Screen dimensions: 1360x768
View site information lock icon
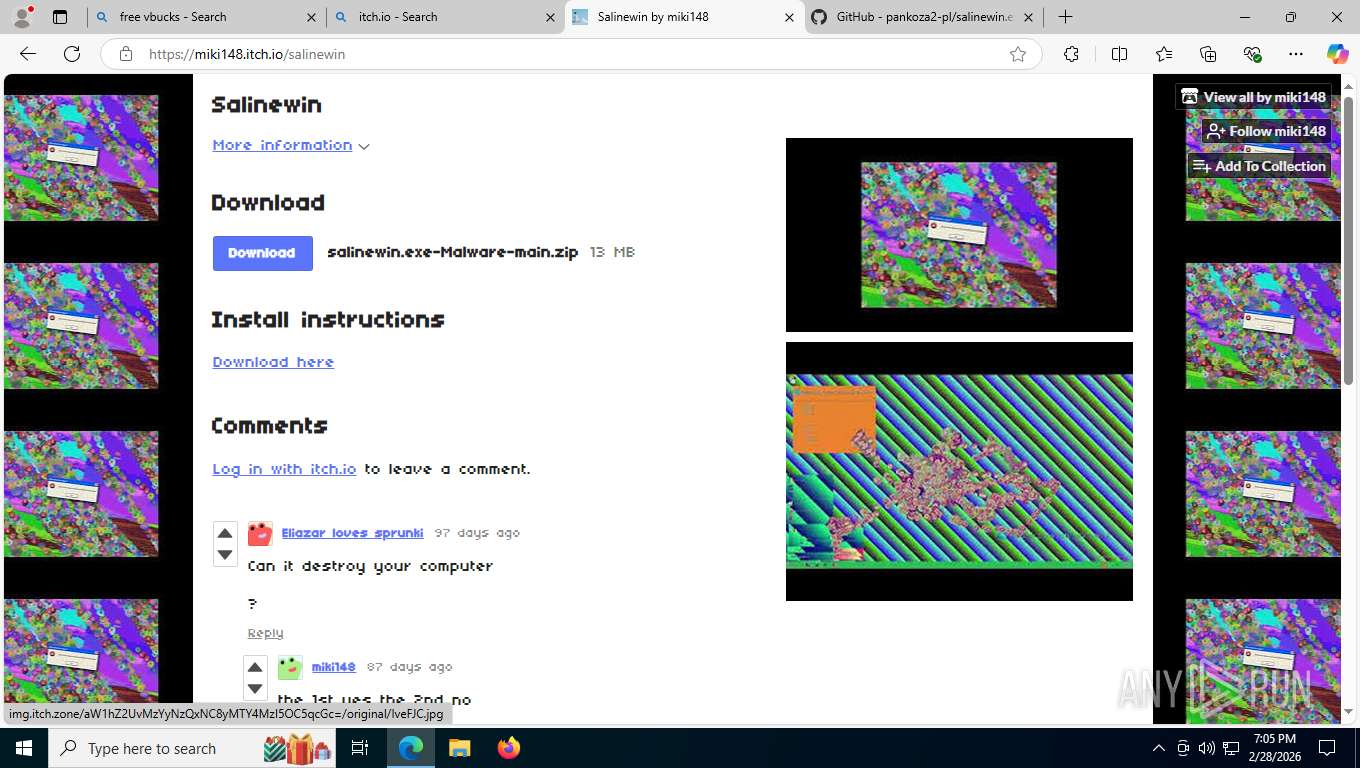[126, 54]
